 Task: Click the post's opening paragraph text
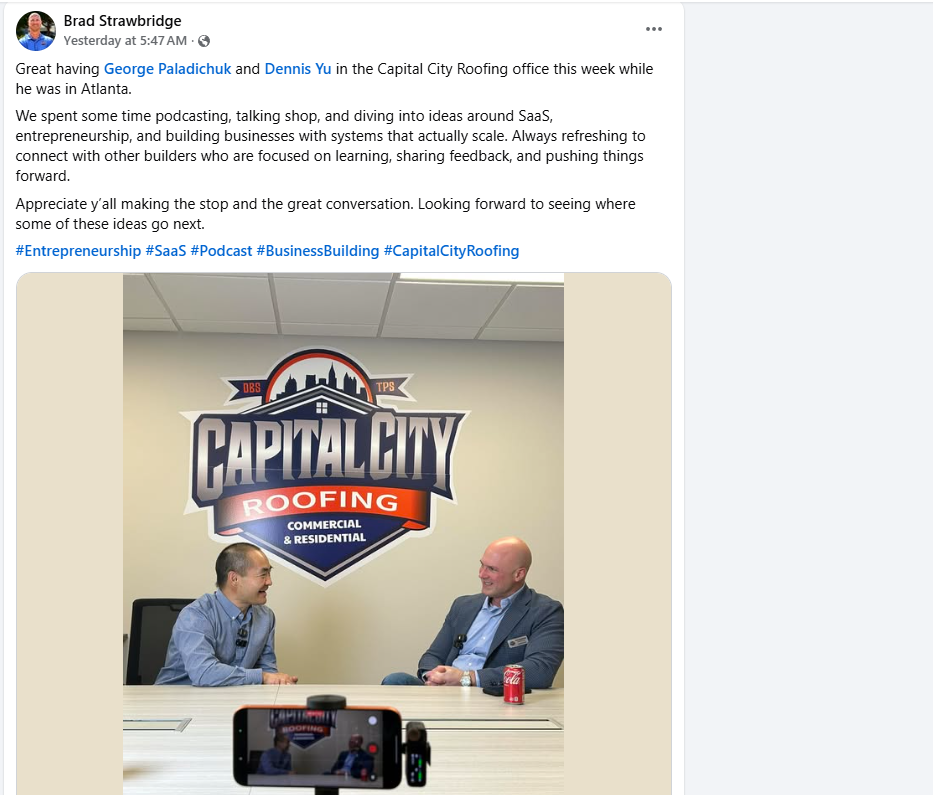[334, 79]
